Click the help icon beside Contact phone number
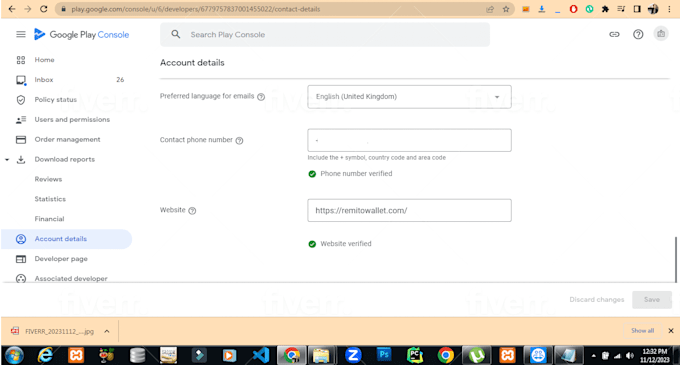This screenshot has width=680, height=365. [x=239, y=140]
